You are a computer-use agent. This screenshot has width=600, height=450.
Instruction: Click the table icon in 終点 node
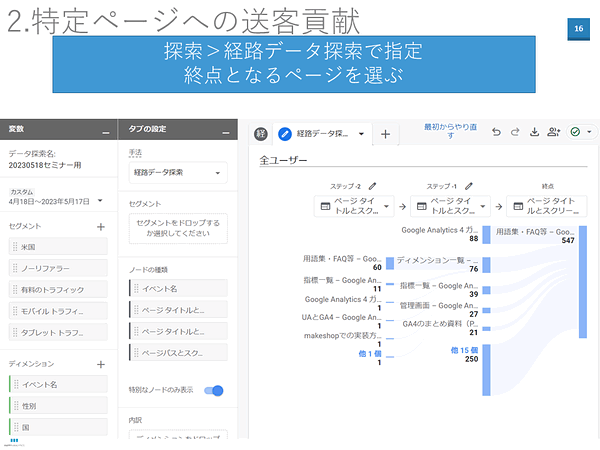click(x=518, y=206)
